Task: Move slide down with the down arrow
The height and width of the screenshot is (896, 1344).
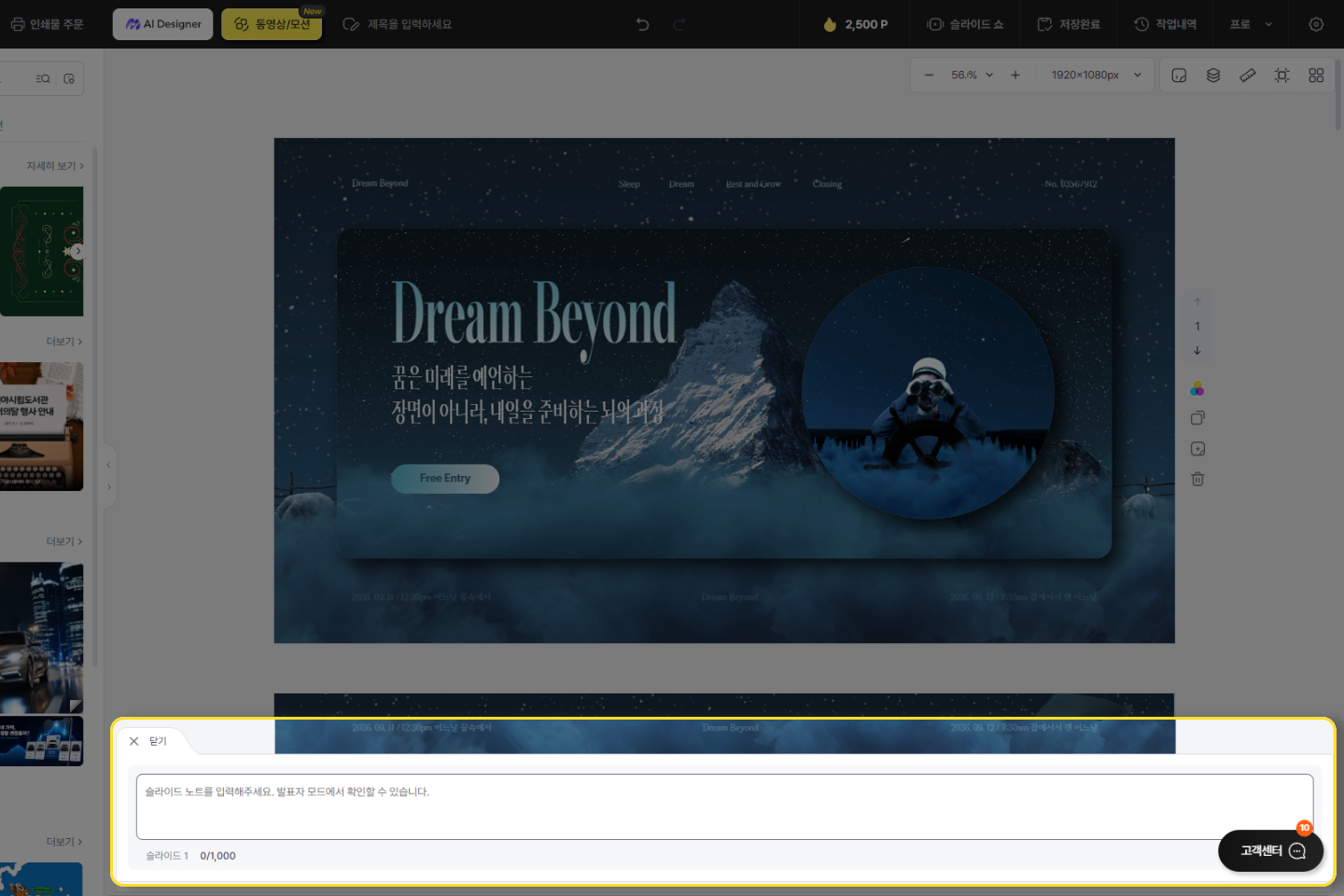Action: tap(1197, 351)
